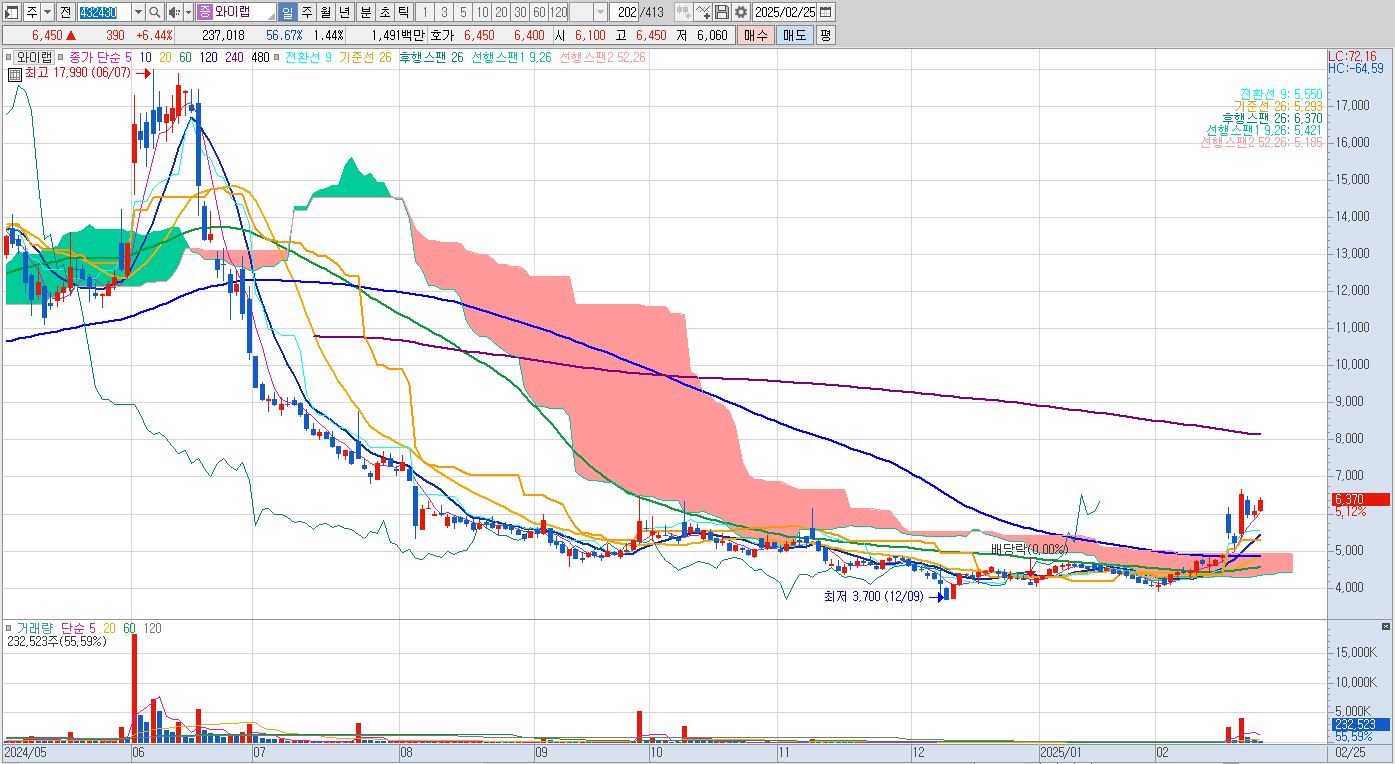Switch to 주 weekly chart period
The height and width of the screenshot is (764, 1395).
coord(307,12)
